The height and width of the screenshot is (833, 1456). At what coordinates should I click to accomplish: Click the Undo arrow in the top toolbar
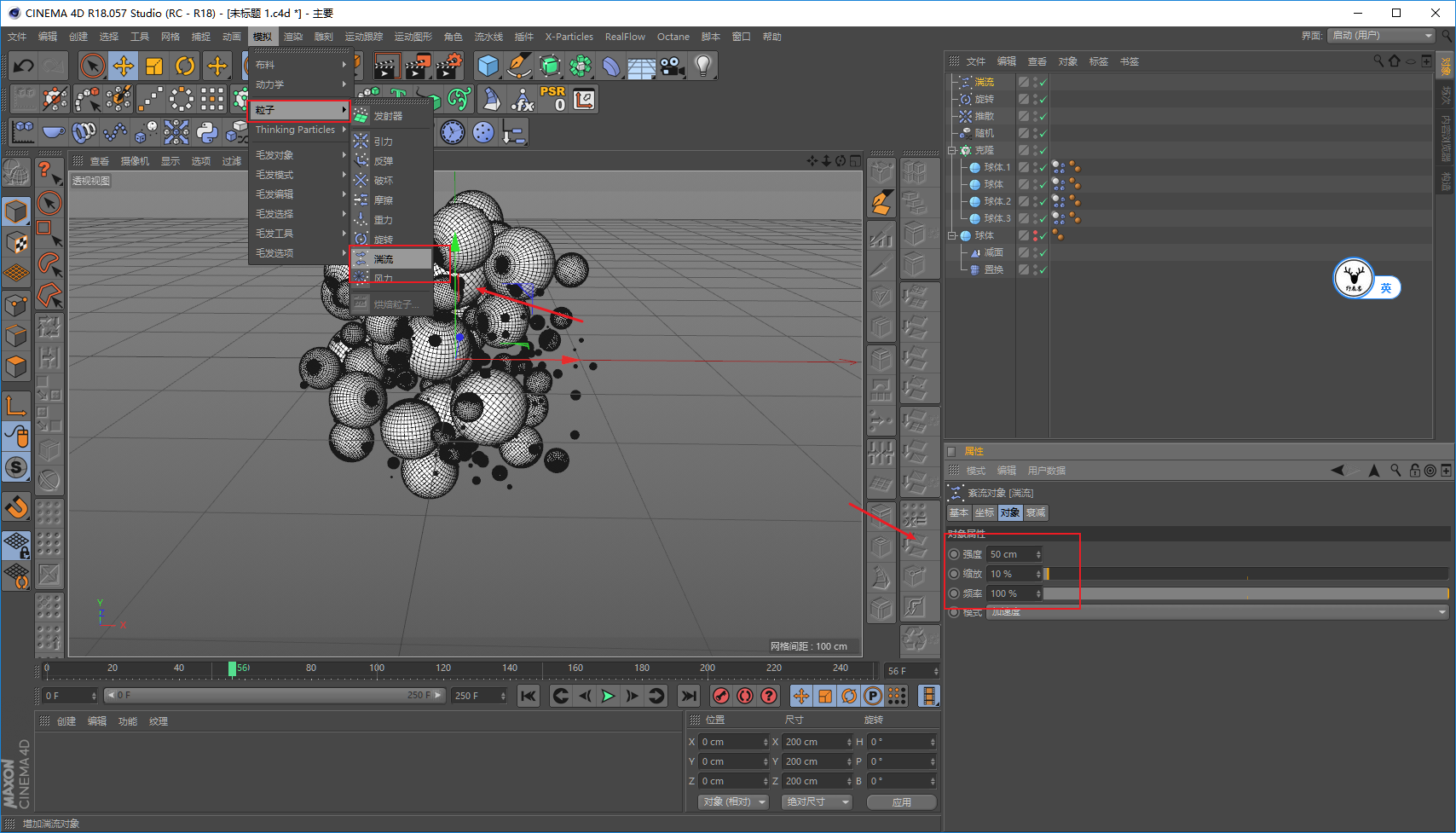point(24,66)
